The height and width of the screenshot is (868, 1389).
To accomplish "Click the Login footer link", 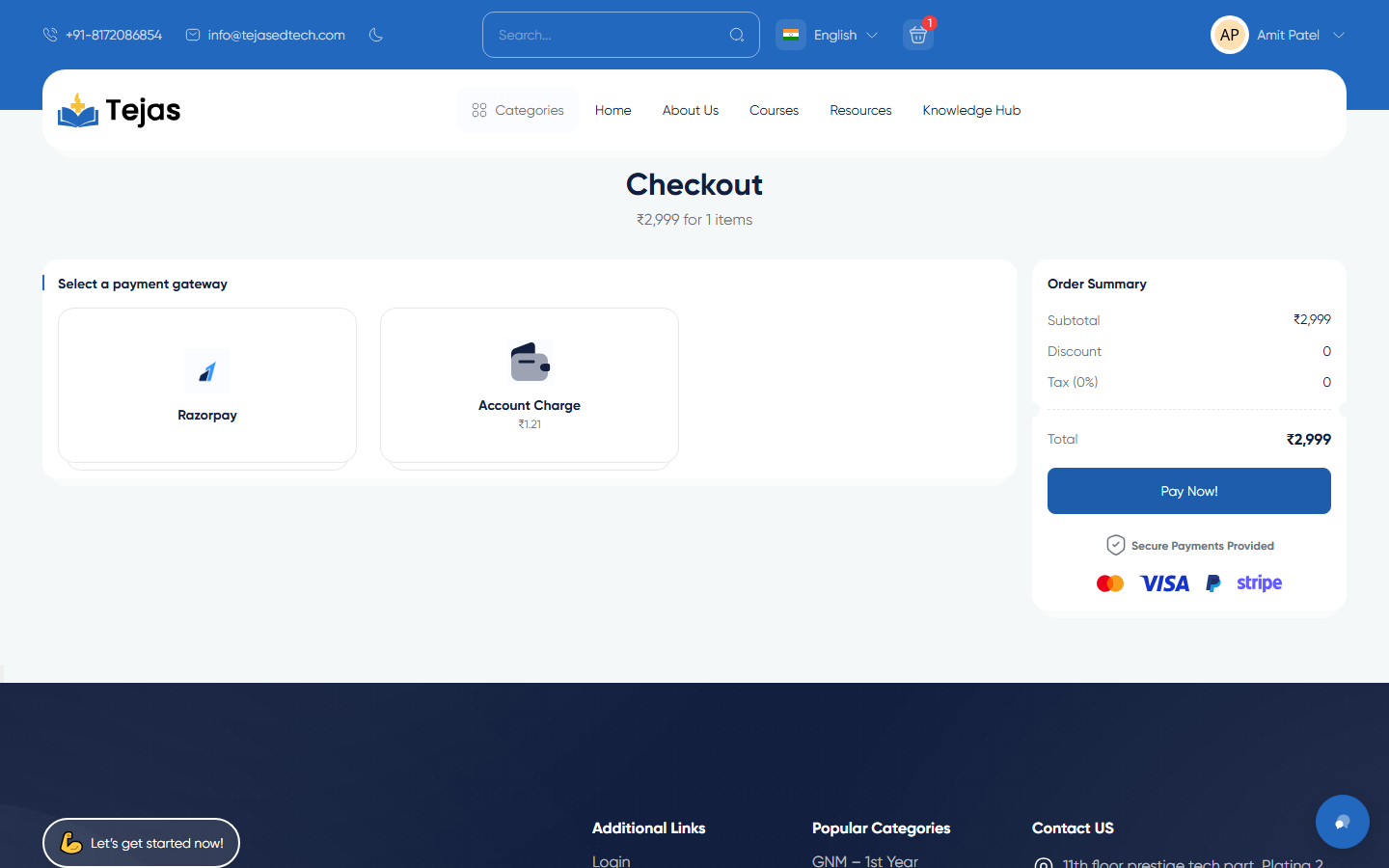I will click(612, 860).
